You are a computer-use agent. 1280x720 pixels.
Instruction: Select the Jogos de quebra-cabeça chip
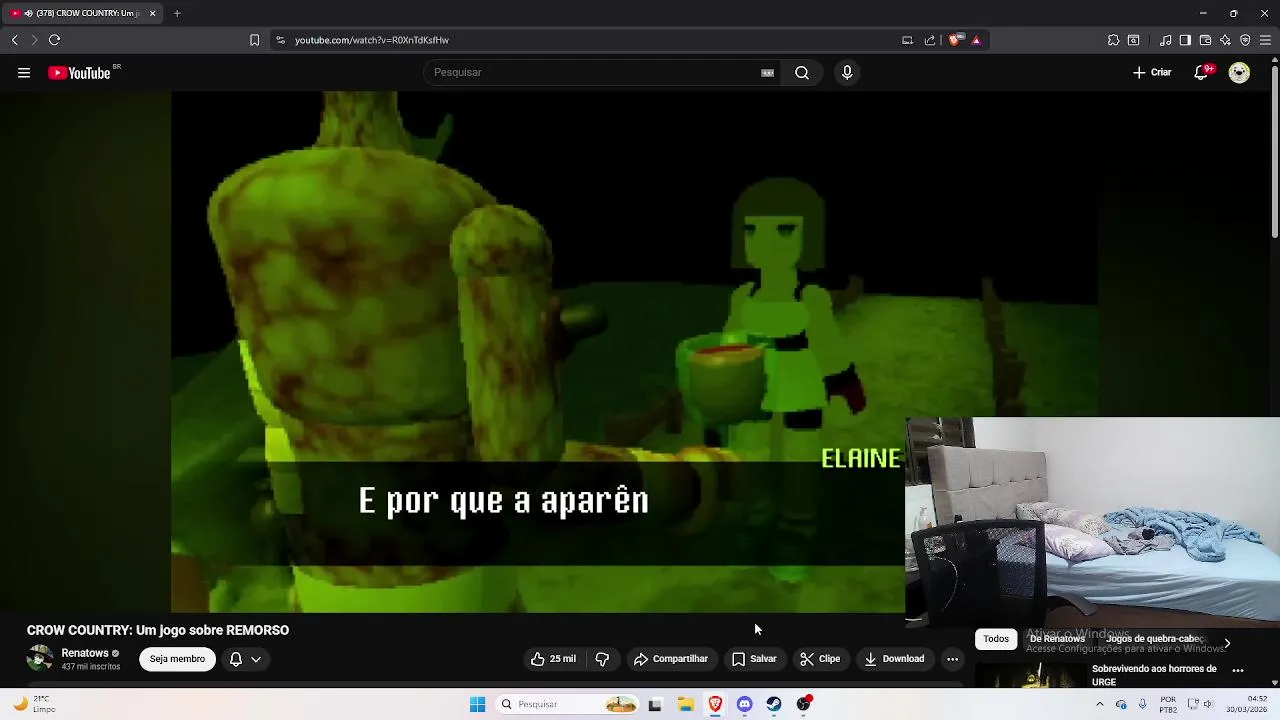coord(1155,639)
